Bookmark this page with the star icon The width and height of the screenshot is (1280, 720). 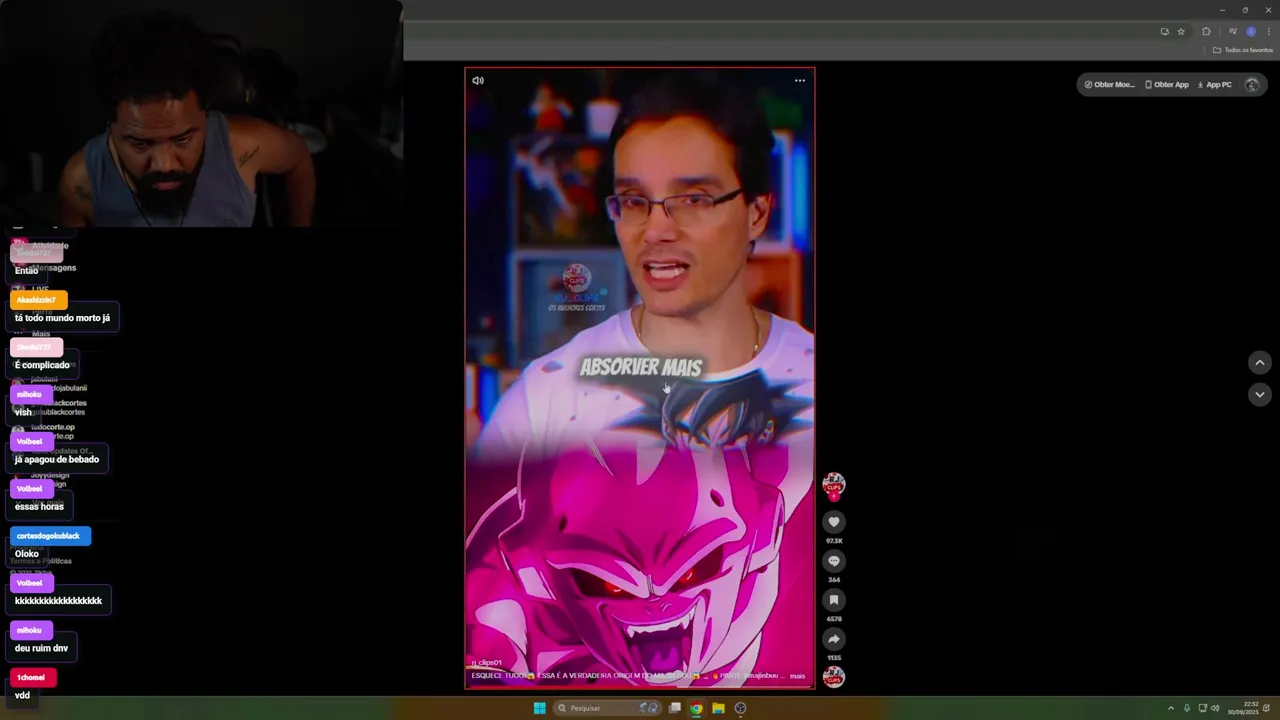(1181, 32)
